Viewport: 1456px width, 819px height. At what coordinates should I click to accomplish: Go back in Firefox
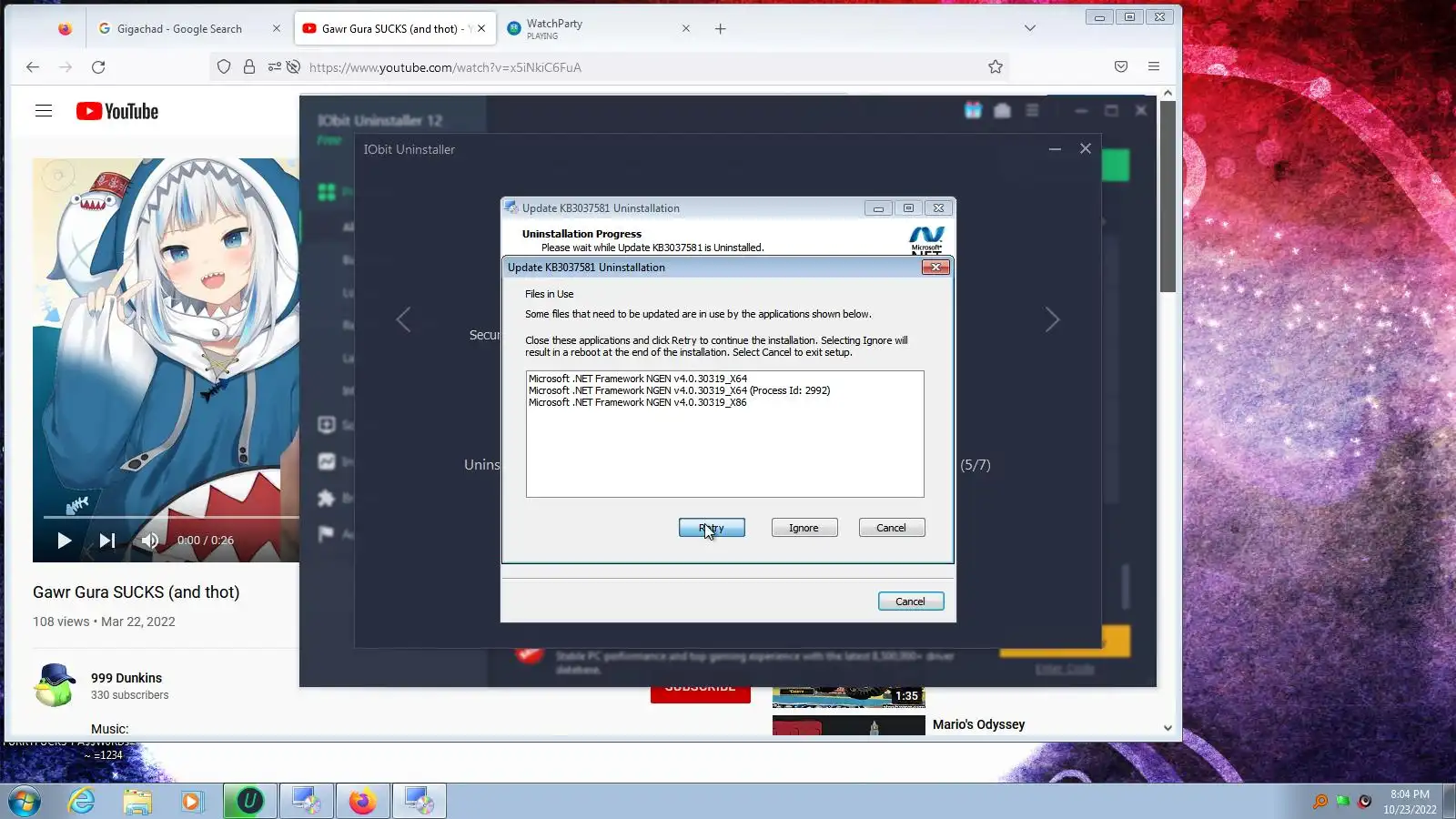coord(33,66)
